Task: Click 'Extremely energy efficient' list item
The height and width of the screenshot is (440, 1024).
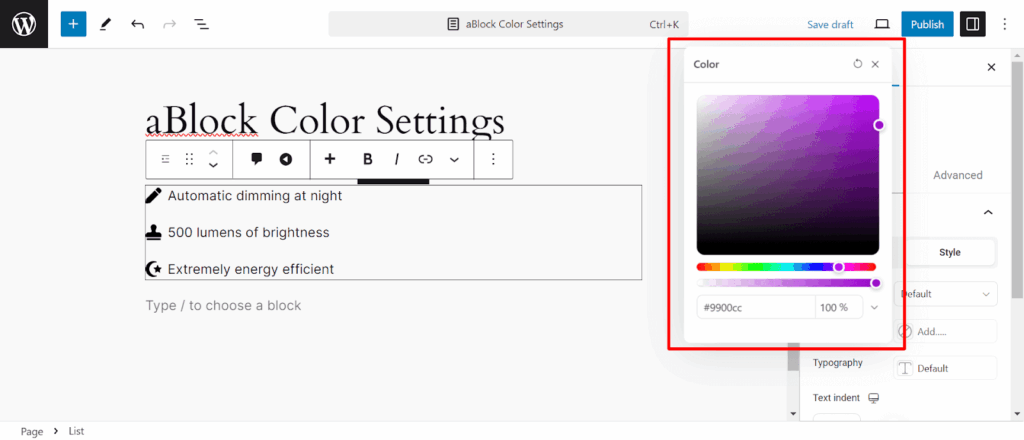Action: point(251,269)
